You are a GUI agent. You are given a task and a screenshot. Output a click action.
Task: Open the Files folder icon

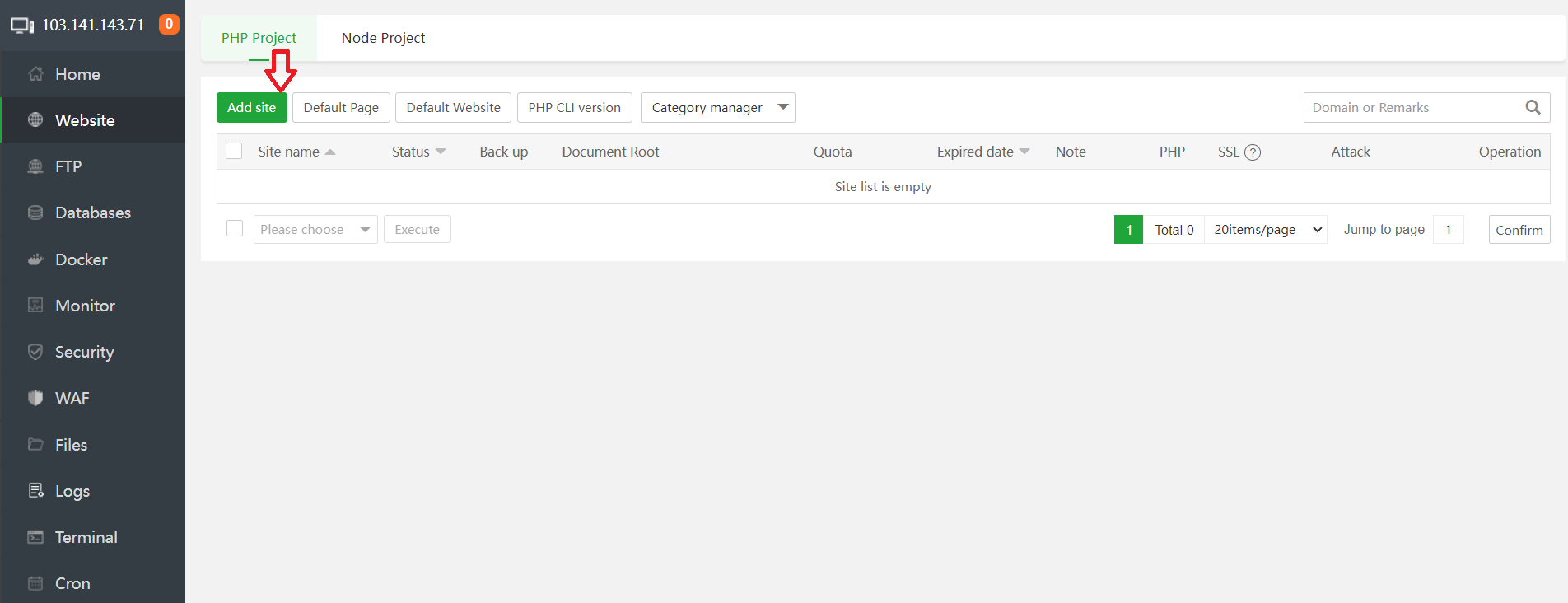35,445
